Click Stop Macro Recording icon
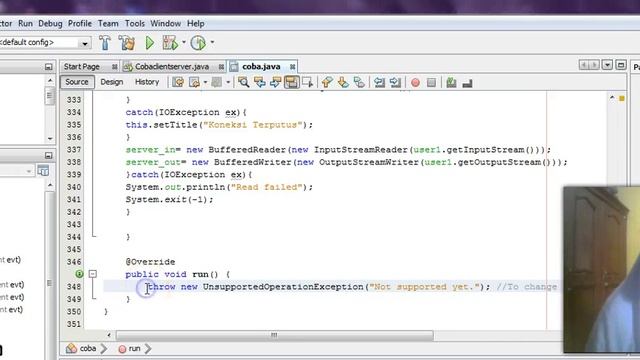This screenshot has width=640, height=360. tap(431, 83)
